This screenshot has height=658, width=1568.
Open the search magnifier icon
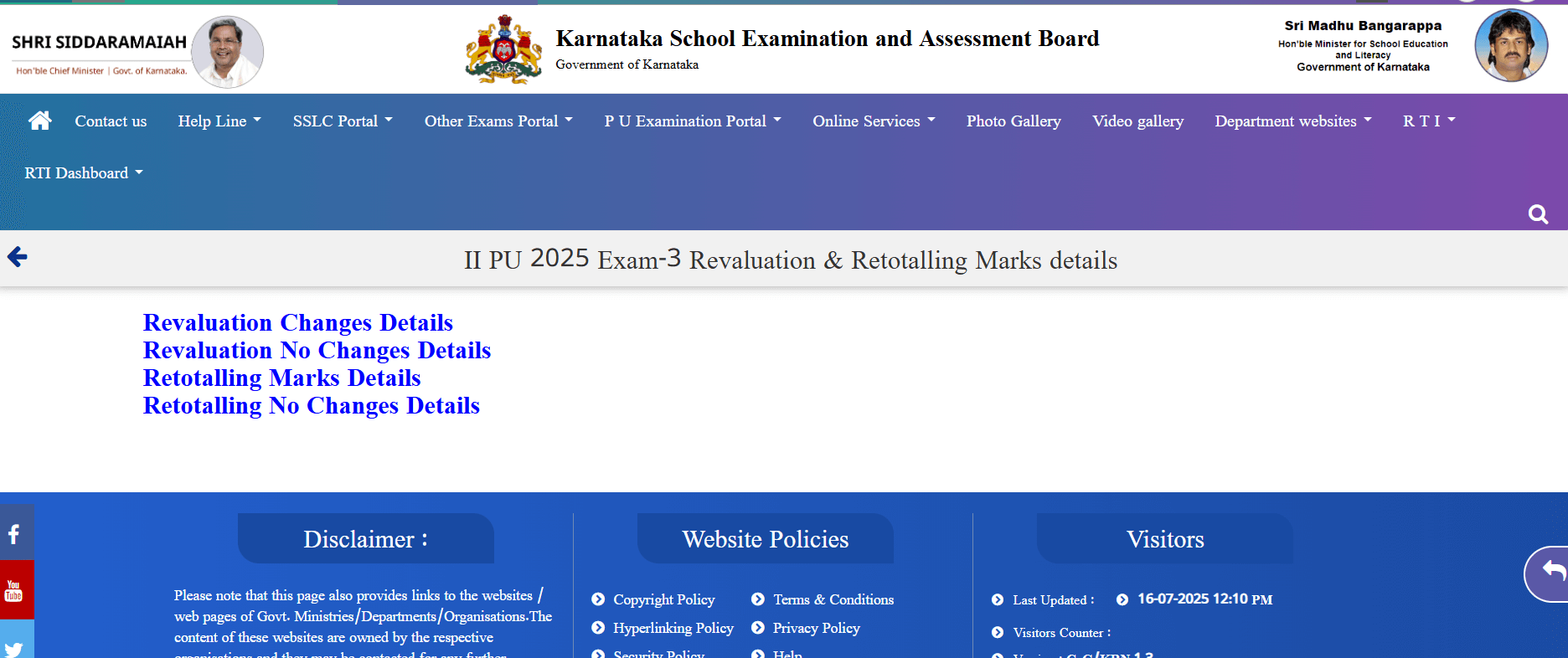pyautogui.click(x=1538, y=214)
